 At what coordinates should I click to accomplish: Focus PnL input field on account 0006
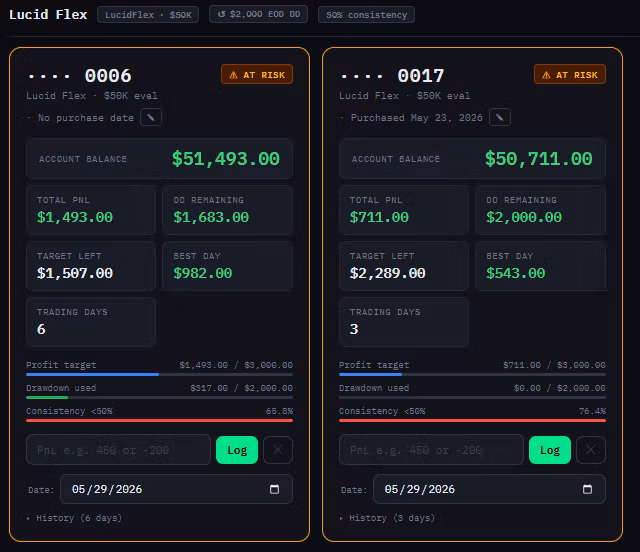118,450
